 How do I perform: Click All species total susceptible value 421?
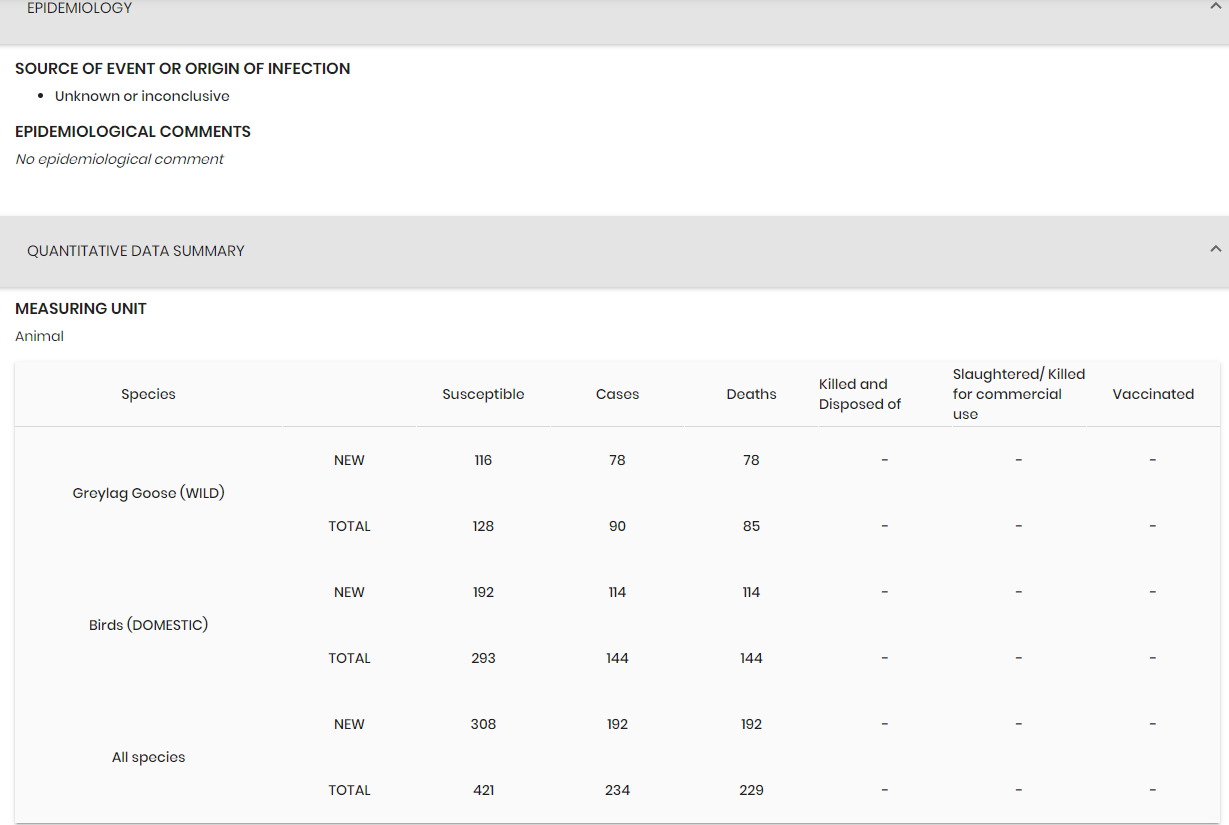pyautogui.click(x=483, y=790)
